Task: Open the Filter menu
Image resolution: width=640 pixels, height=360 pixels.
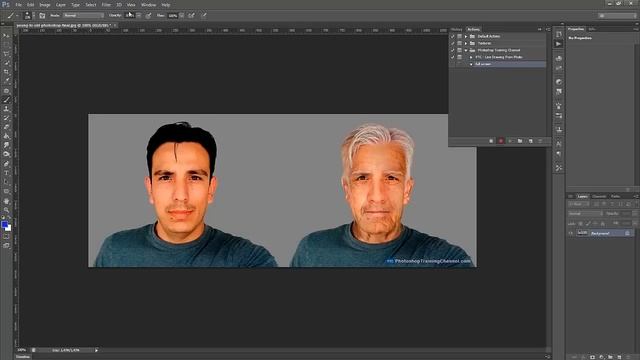Action: [x=106, y=5]
